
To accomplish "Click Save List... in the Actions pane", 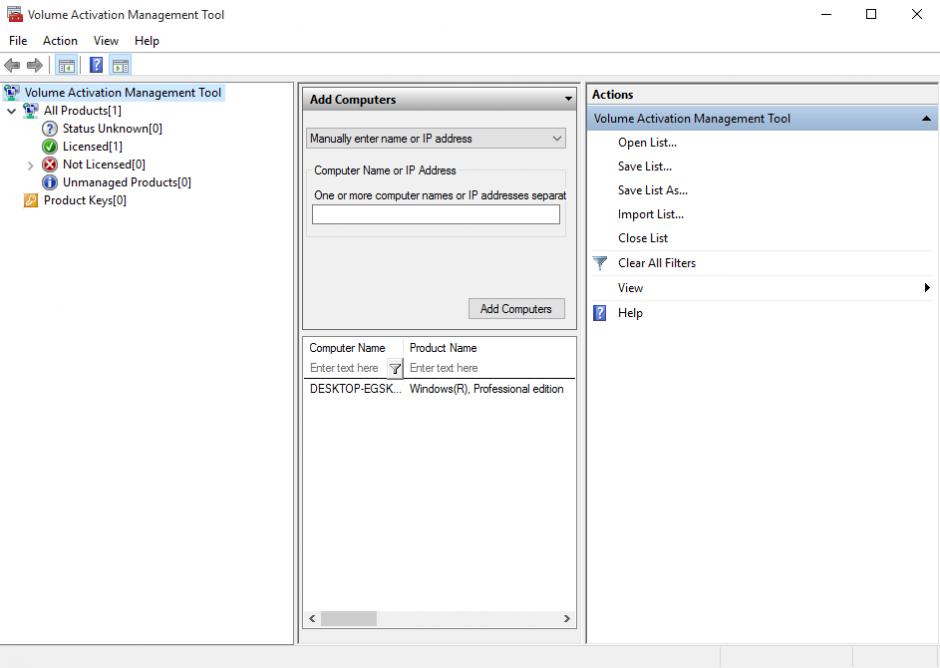I will coord(645,167).
